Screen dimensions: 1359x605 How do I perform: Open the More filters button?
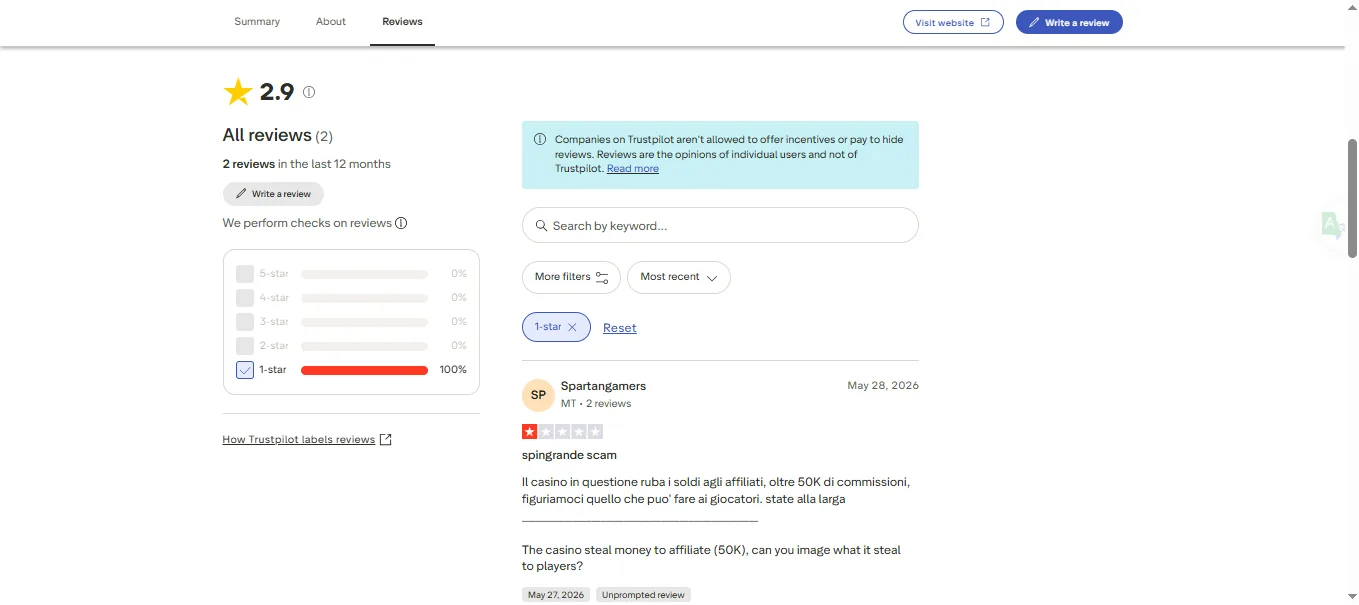tap(571, 277)
